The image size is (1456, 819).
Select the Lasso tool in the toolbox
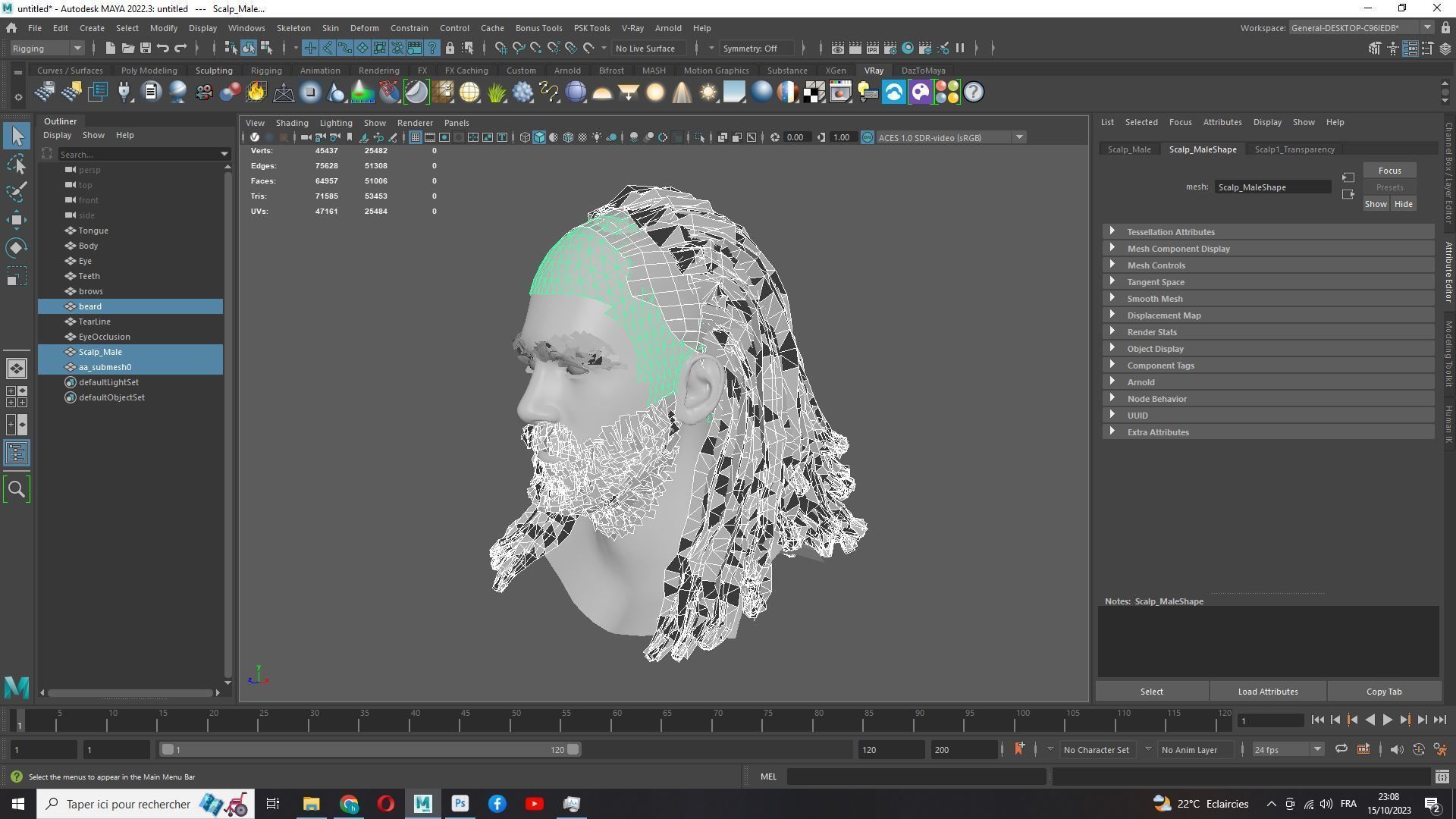[x=17, y=164]
